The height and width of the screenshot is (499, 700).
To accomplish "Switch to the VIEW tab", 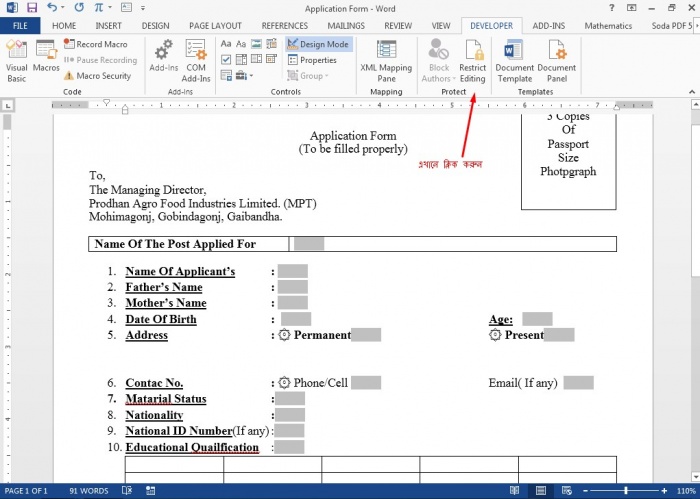I will [441, 25].
